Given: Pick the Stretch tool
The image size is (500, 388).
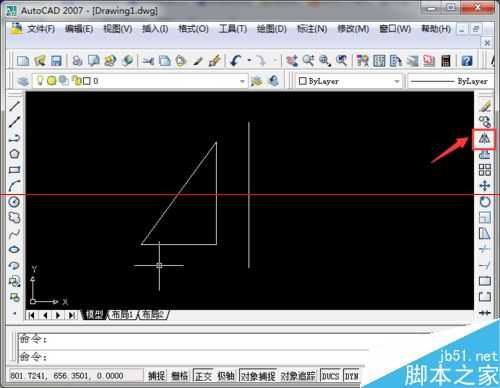Looking at the screenshot, I should tap(485, 233).
